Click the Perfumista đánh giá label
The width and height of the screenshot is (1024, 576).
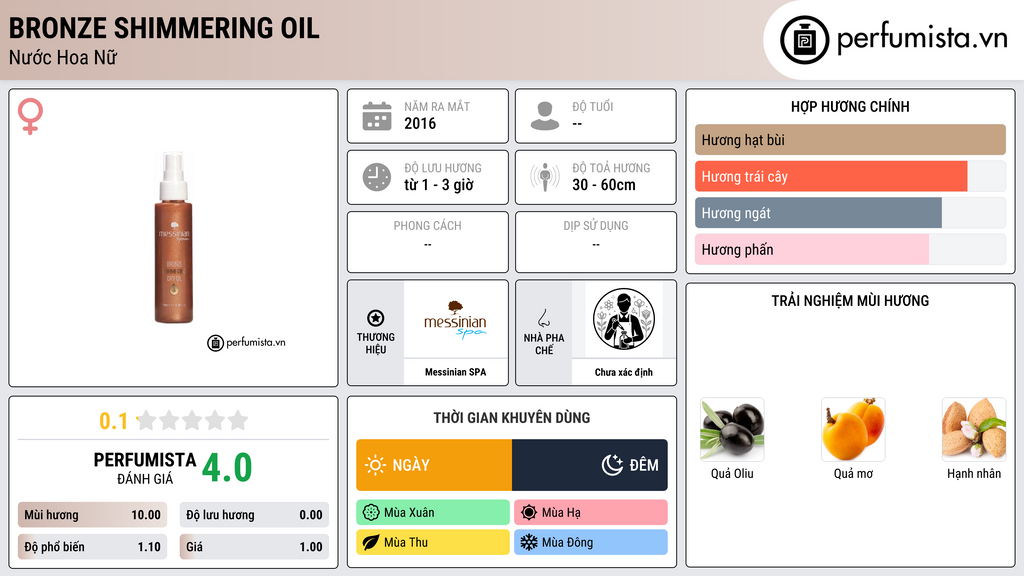[145, 468]
